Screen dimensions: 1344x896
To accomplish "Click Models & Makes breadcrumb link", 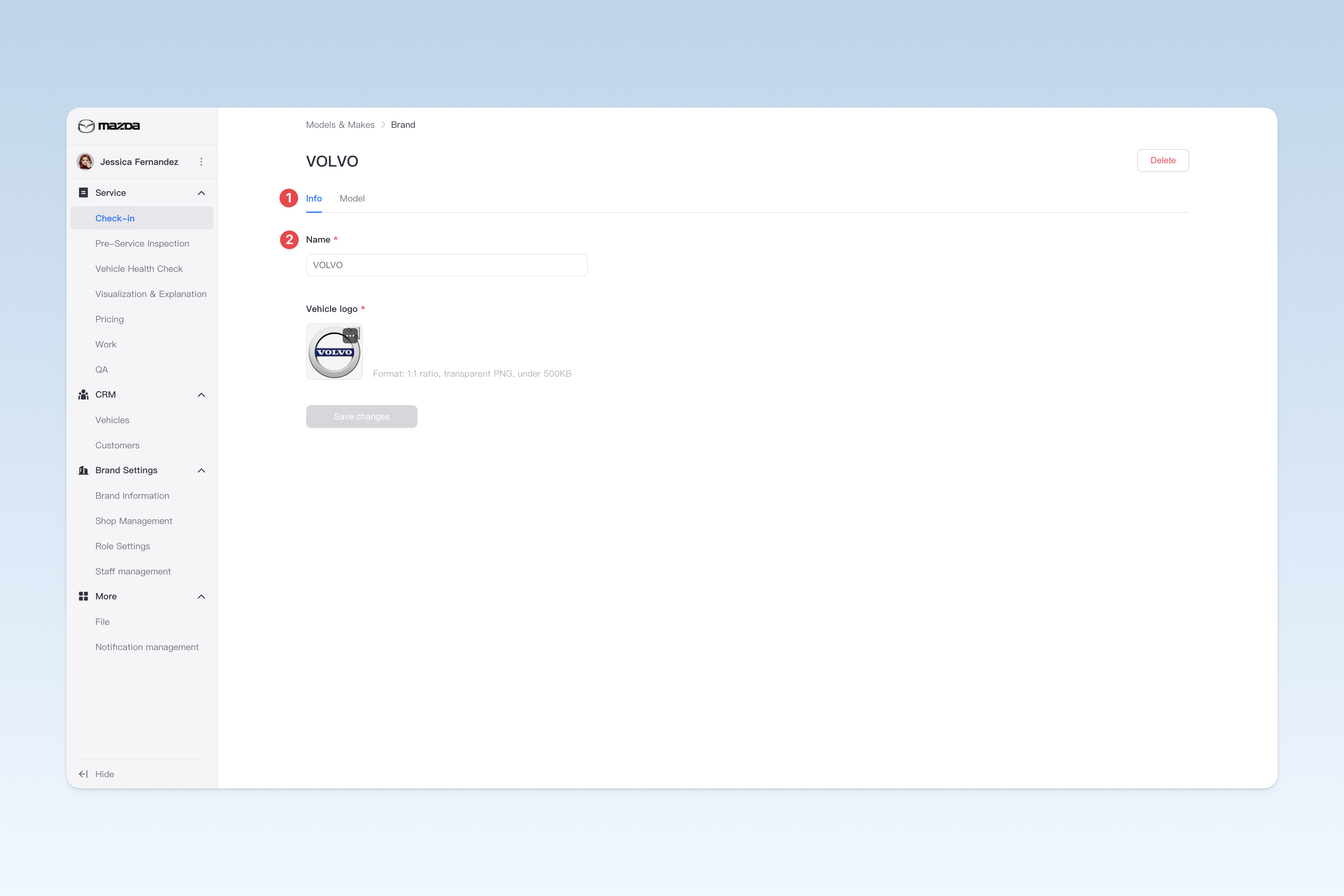I will click(340, 124).
